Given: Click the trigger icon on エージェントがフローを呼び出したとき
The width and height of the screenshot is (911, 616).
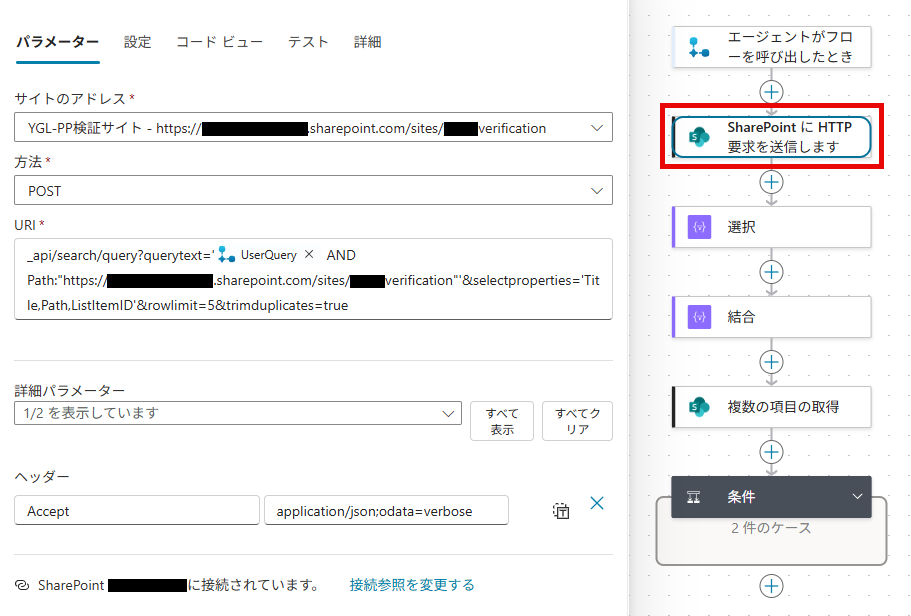Looking at the screenshot, I should (x=699, y=47).
